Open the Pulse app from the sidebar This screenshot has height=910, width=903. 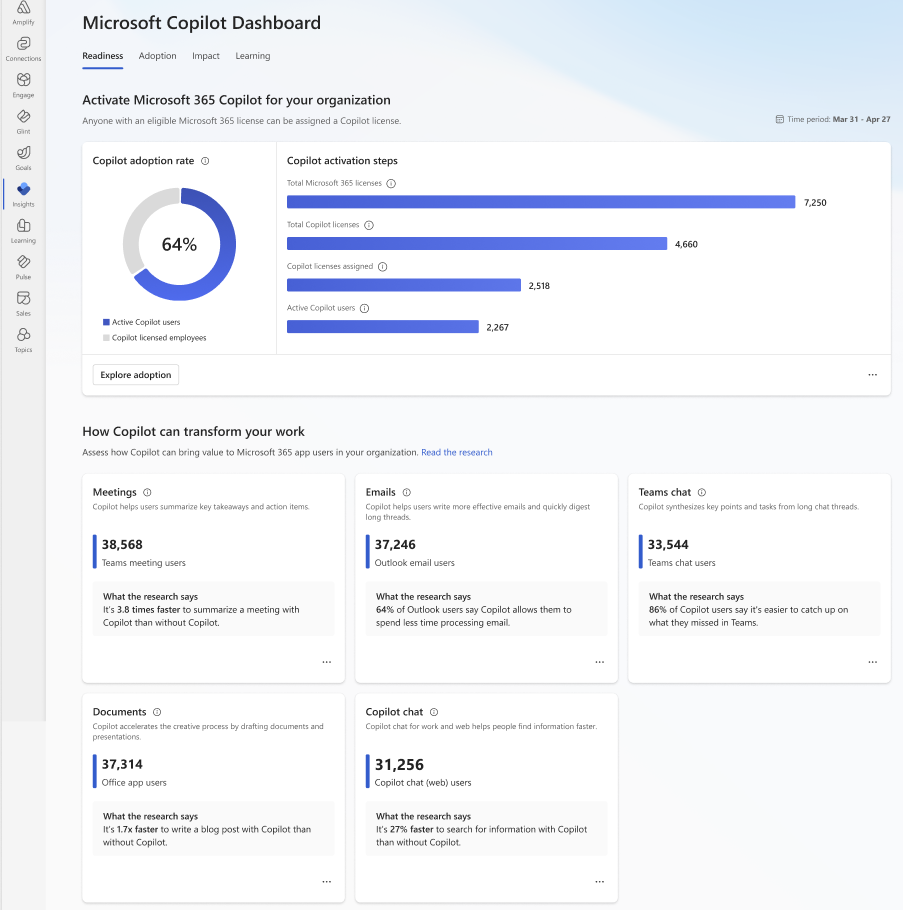click(22, 265)
